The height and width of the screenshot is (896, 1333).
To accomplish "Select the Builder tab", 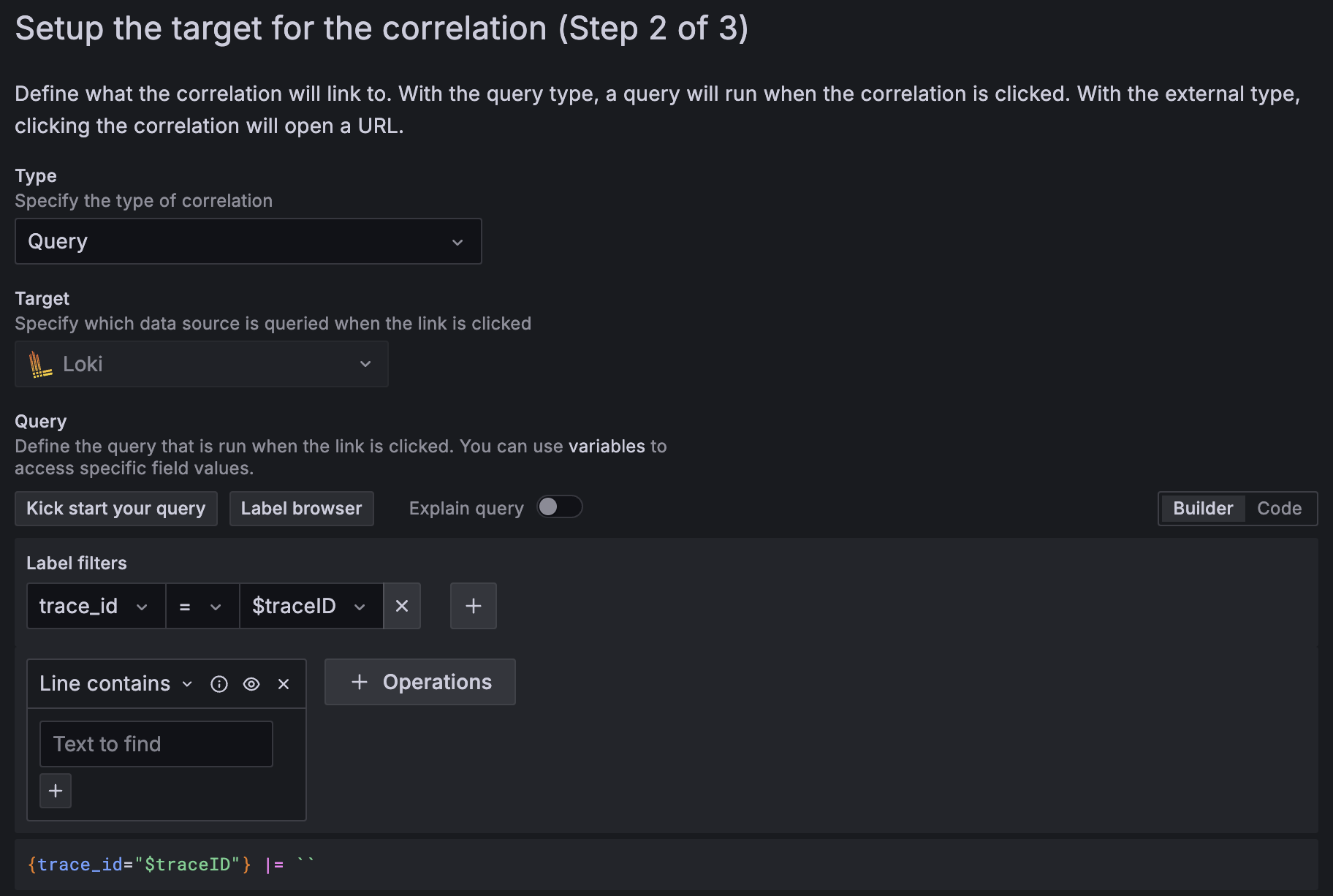I will [x=1202, y=508].
